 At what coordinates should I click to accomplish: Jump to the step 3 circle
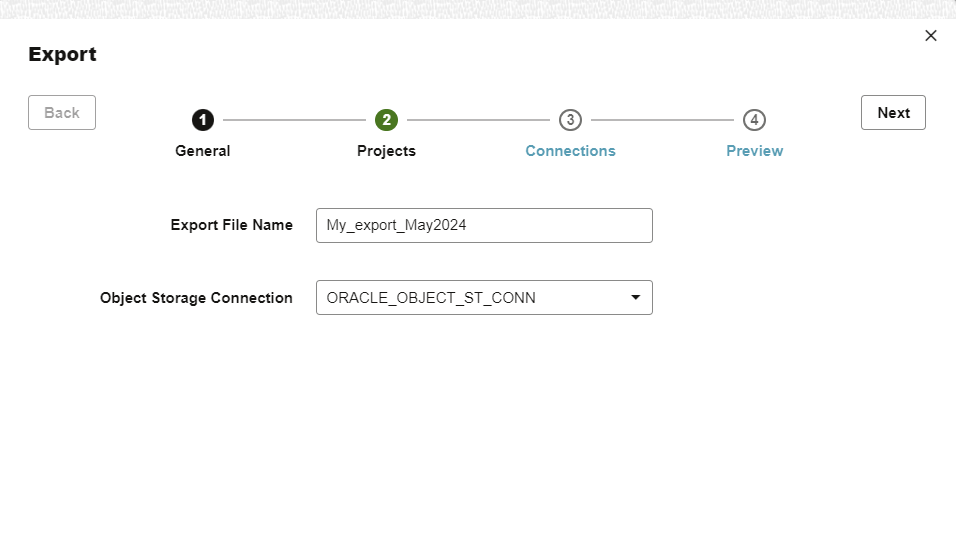click(x=570, y=120)
